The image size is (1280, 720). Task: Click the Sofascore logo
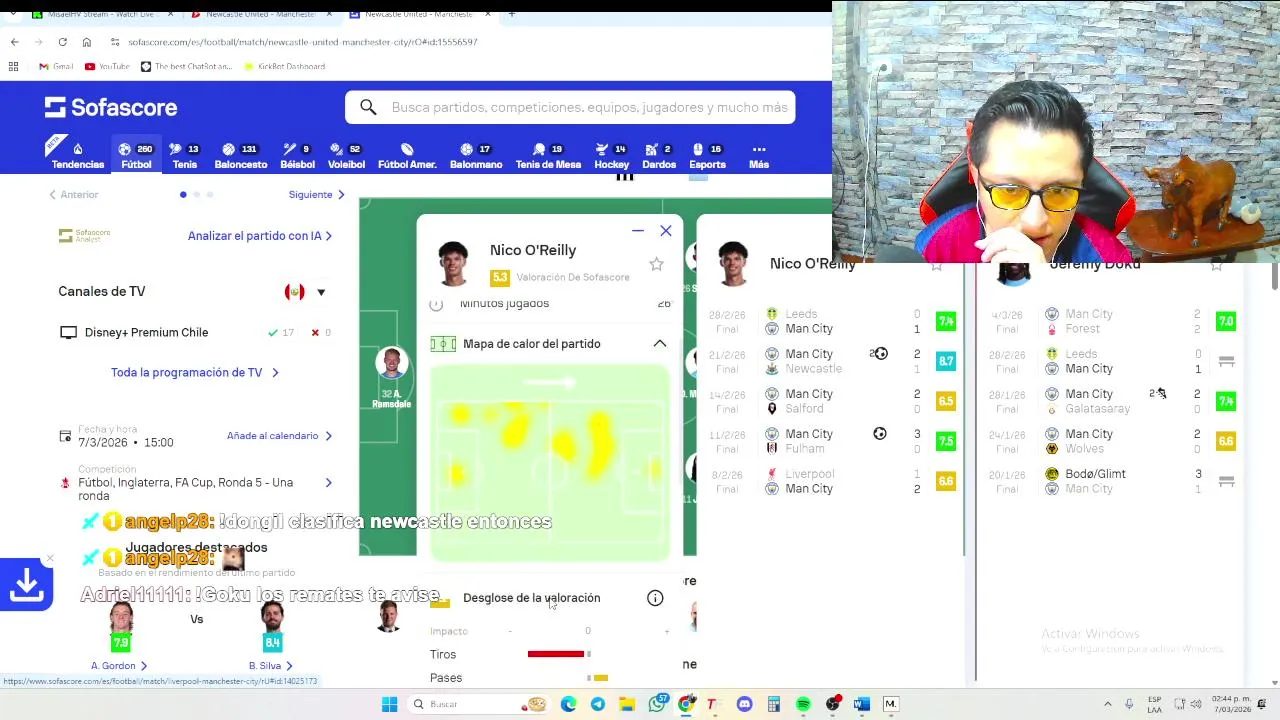click(x=111, y=107)
